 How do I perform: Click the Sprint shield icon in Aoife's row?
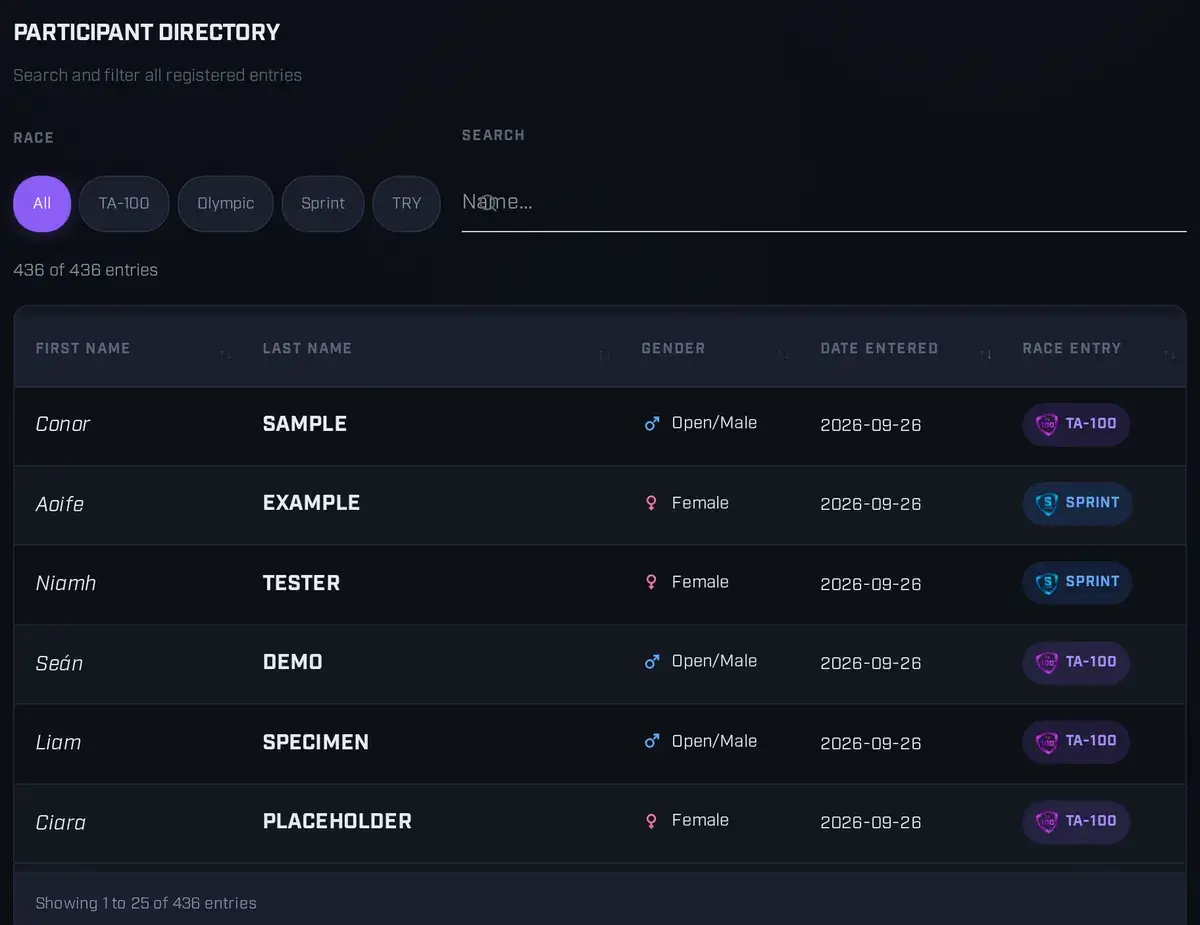(x=1046, y=503)
